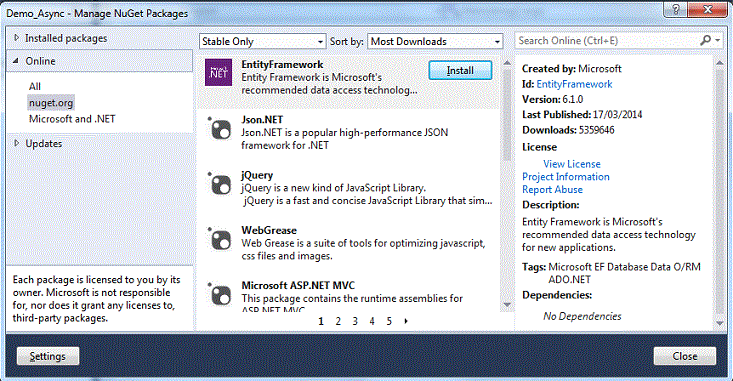Click the help question mark icon

(676, 9)
